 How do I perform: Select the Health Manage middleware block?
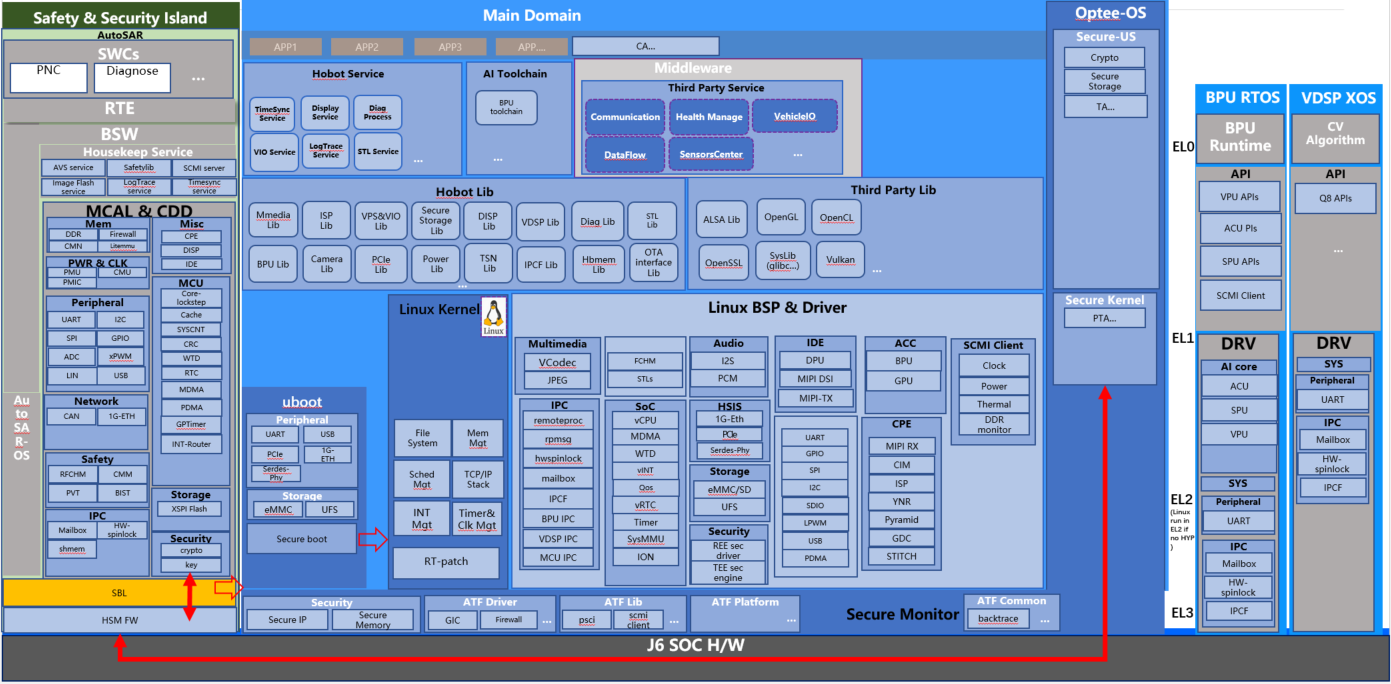[x=709, y=117]
